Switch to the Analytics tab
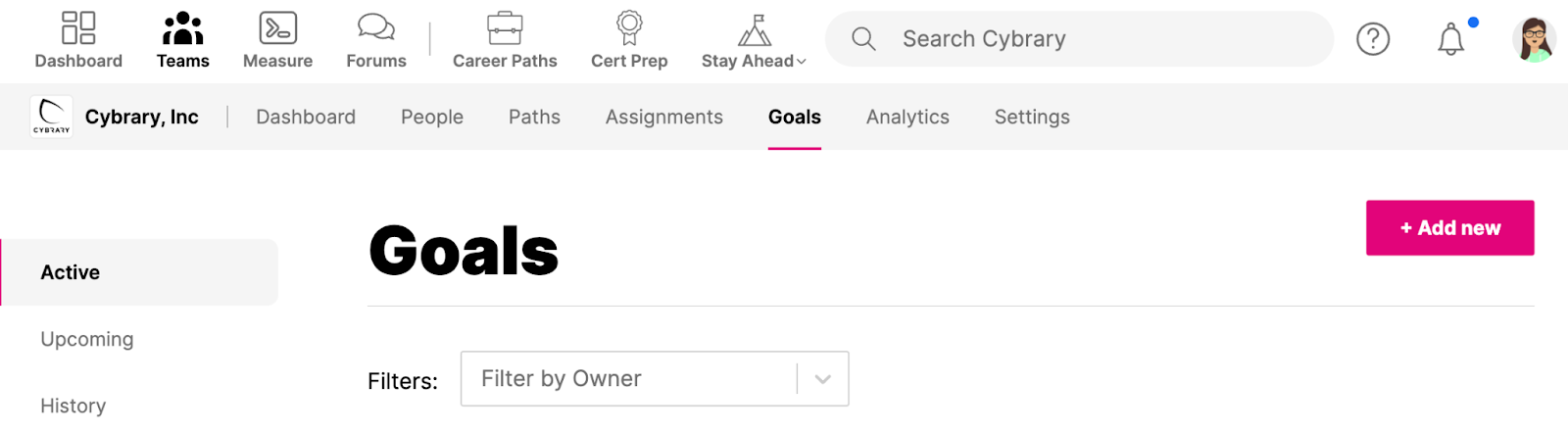 pyautogui.click(x=907, y=117)
